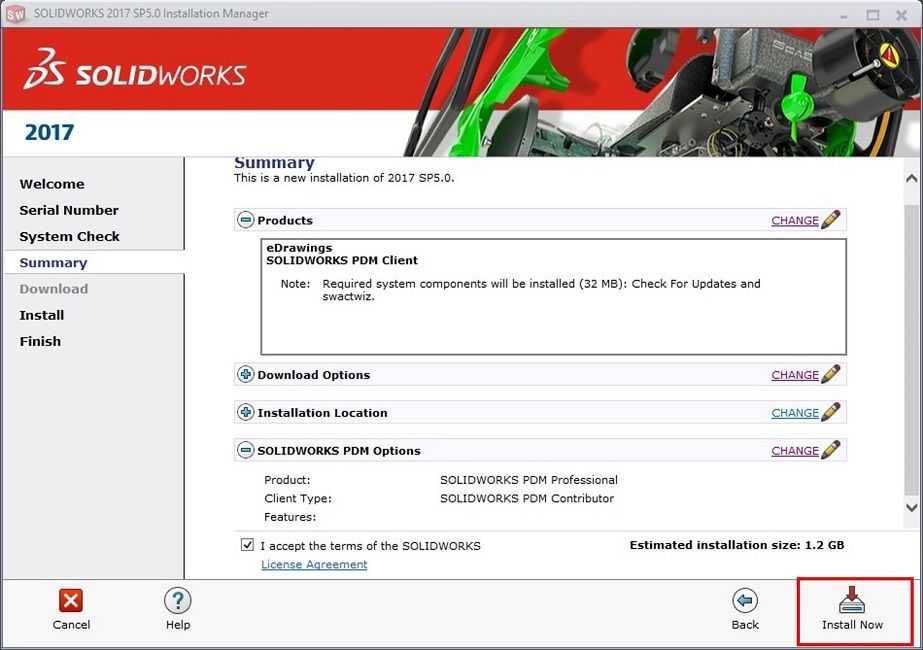923x650 pixels.
Task: Expand the Download Options section
Action: [246, 375]
